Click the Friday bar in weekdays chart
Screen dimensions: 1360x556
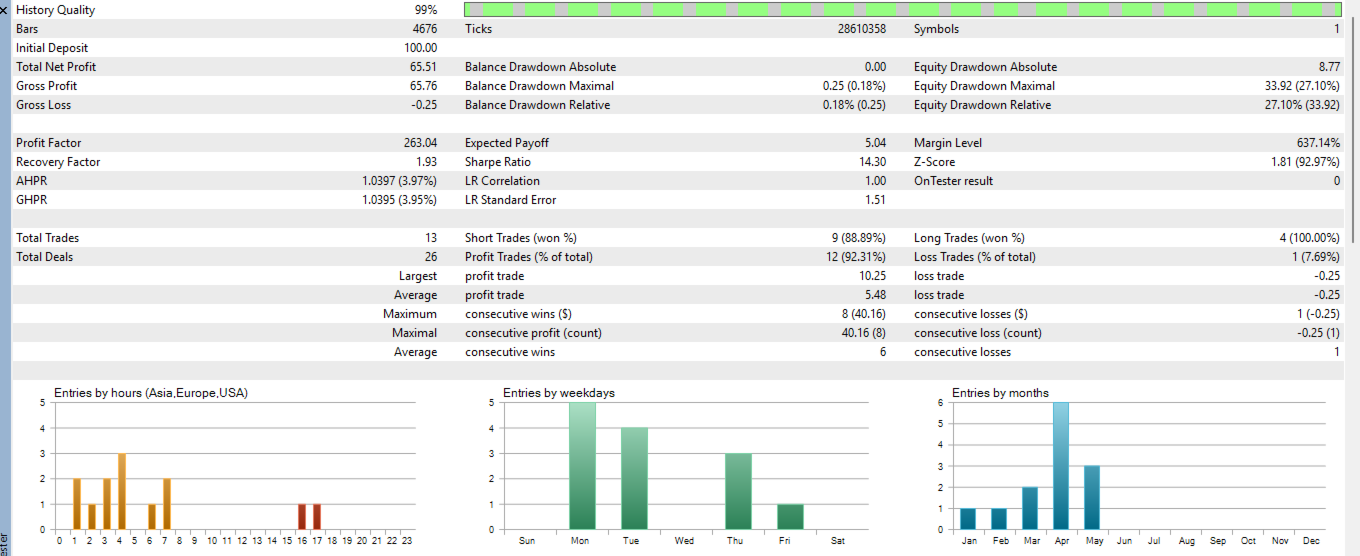point(790,517)
